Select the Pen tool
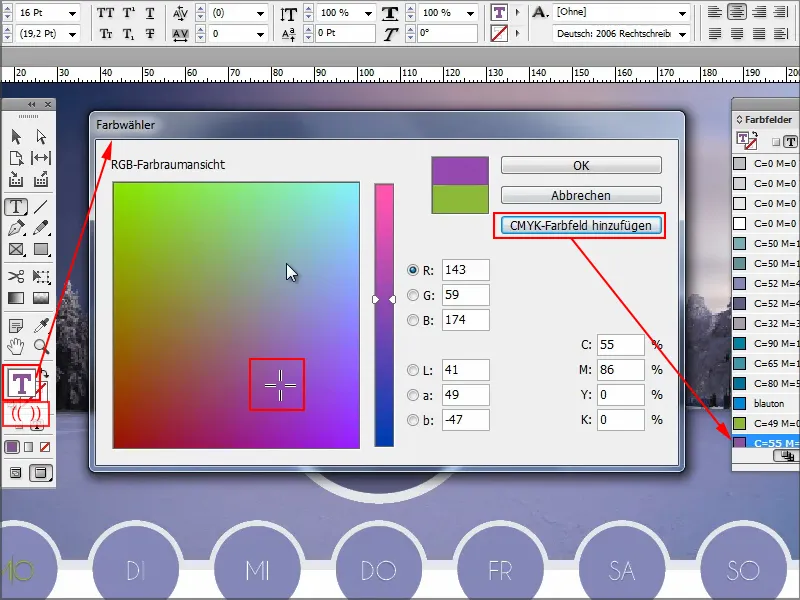This screenshot has width=800, height=600. pyautogui.click(x=16, y=228)
